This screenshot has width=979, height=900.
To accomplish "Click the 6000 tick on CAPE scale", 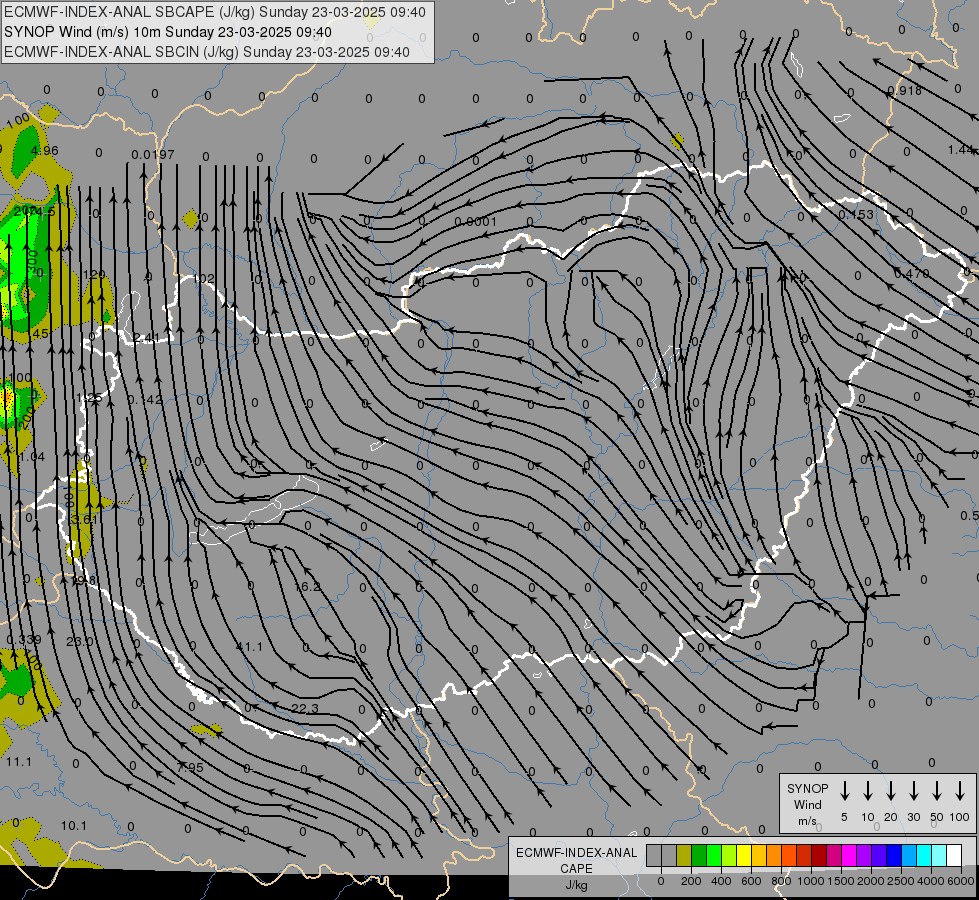I will (x=961, y=881).
